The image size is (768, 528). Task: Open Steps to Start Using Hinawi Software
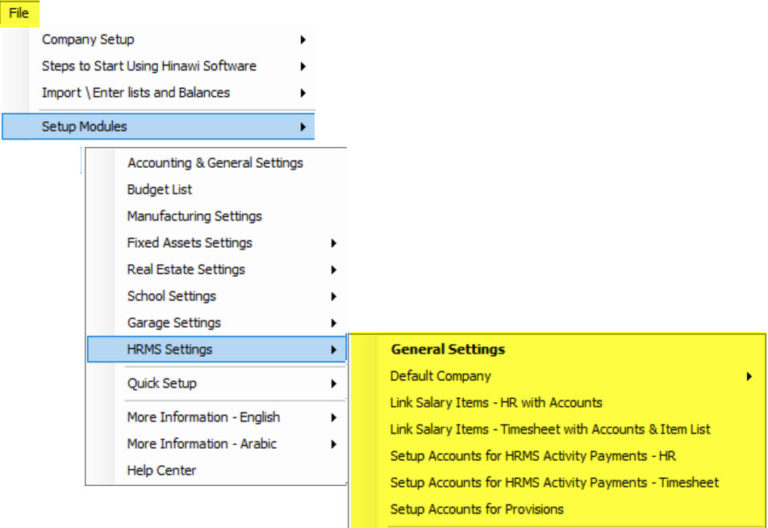pyautogui.click(x=149, y=66)
